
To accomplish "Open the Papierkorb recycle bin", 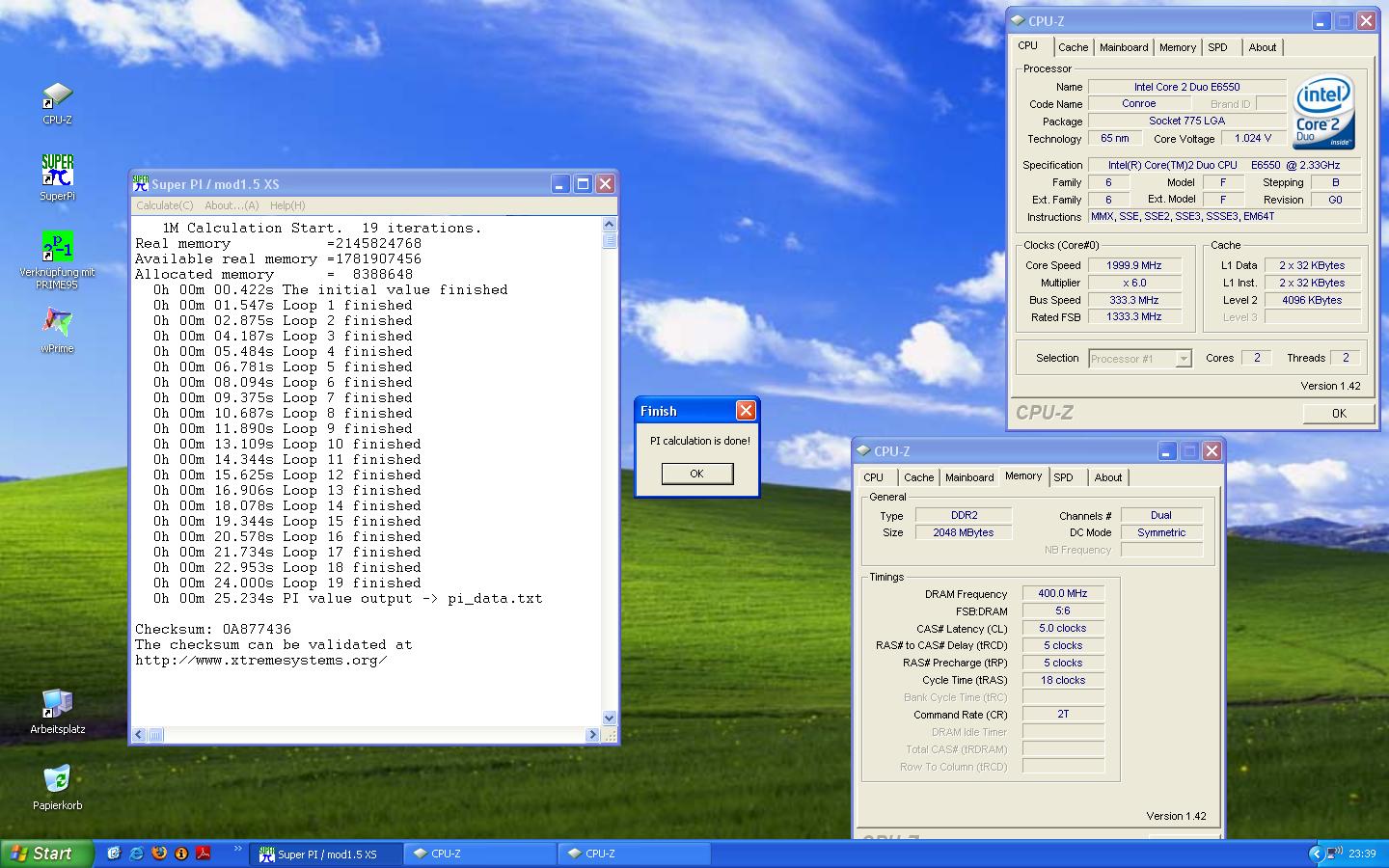I will (x=57, y=788).
